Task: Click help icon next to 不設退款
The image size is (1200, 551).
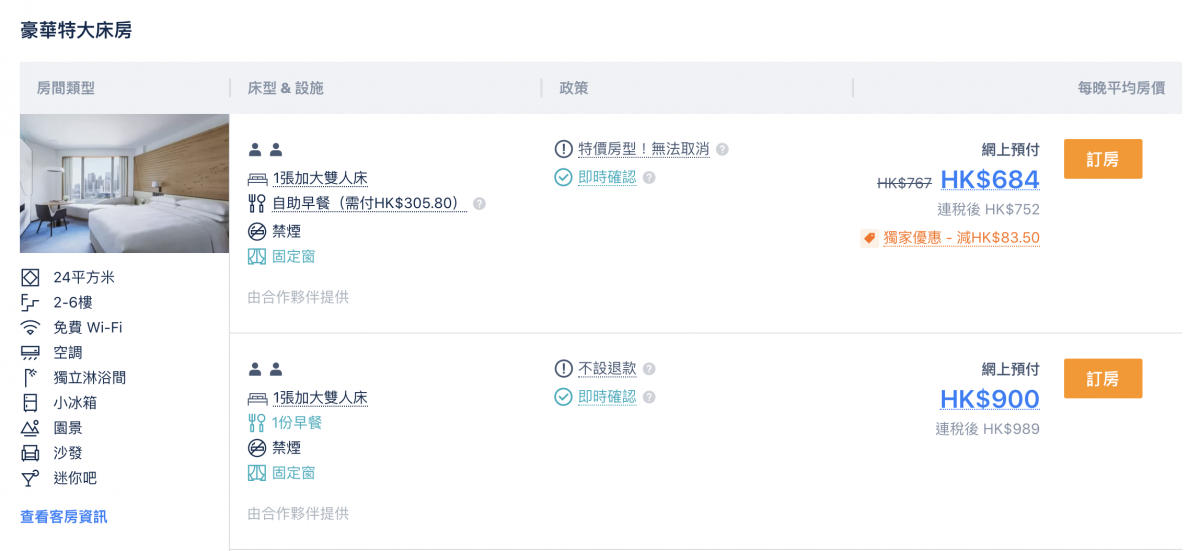Action: click(x=649, y=369)
